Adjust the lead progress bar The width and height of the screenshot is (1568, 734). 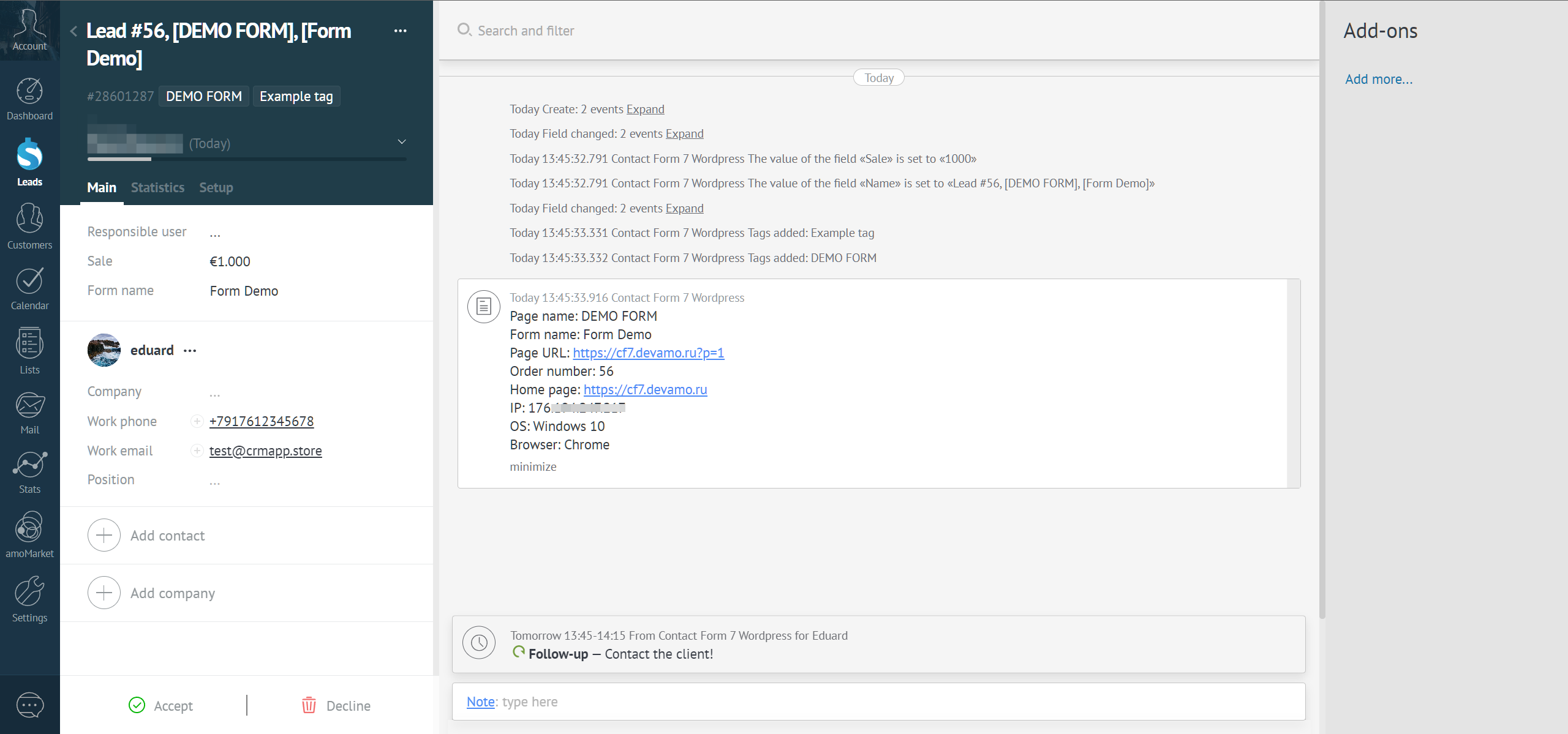click(x=245, y=159)
